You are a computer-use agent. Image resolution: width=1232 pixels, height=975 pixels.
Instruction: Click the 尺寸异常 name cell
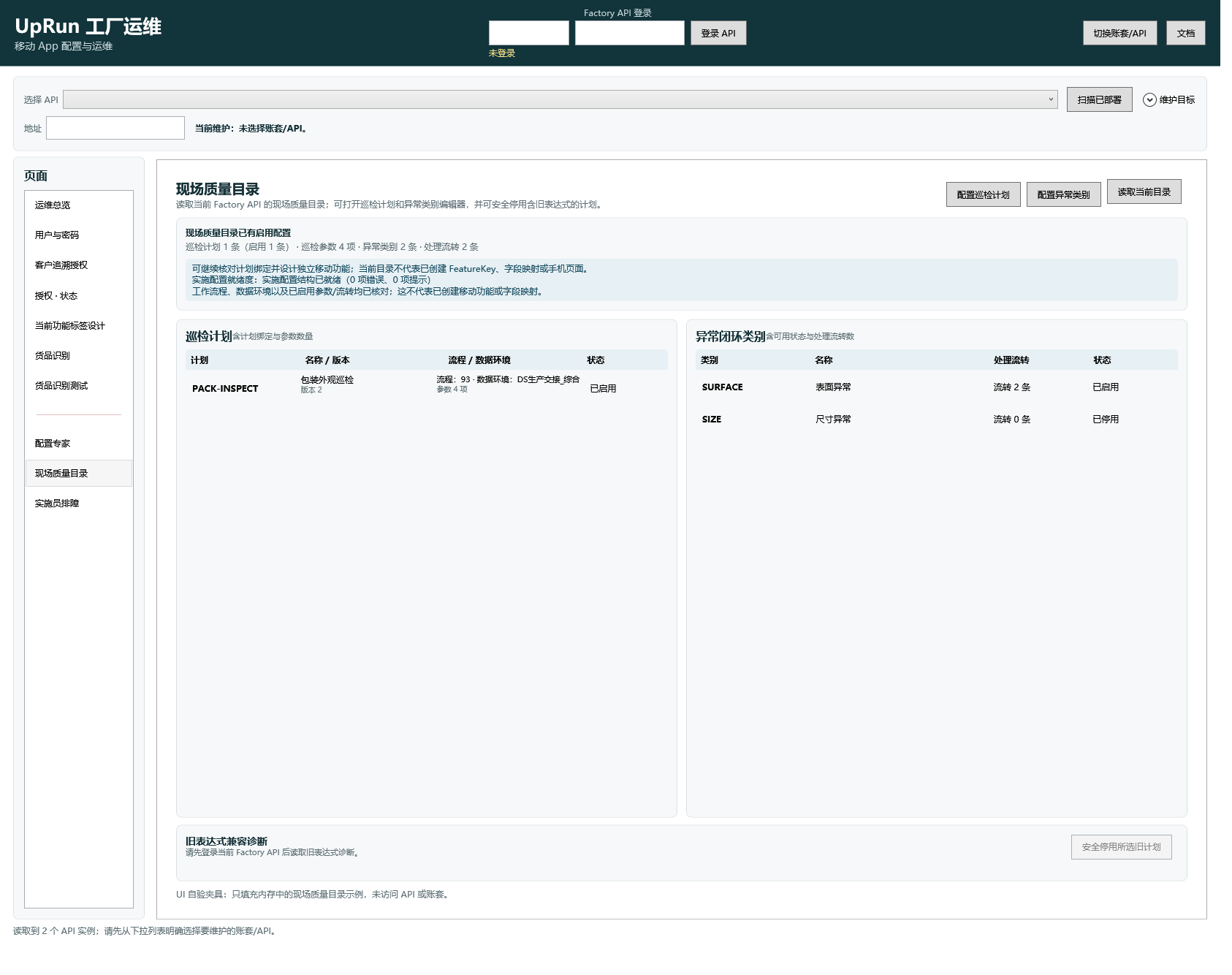[833, 420]
